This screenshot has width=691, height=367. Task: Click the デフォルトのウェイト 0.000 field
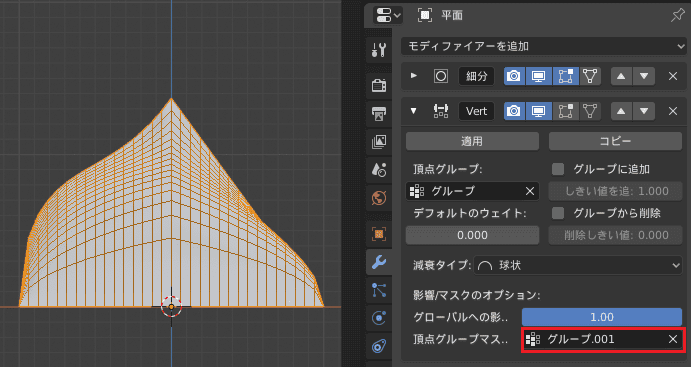(x=472, y=235)
